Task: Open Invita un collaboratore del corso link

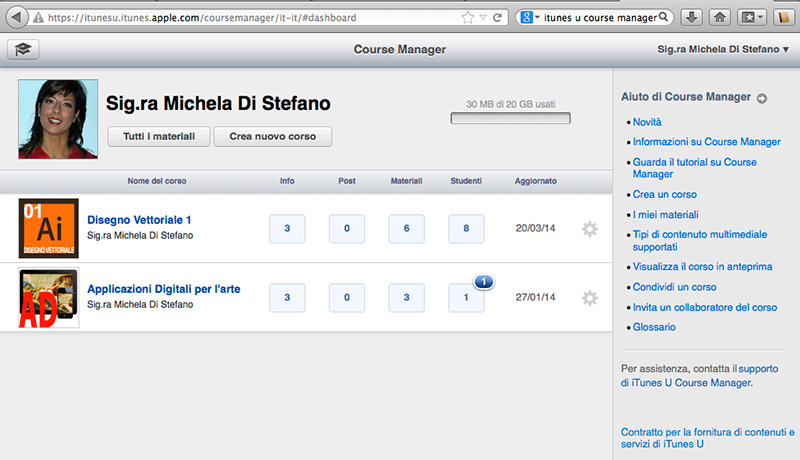Action: tap(705, 308)
